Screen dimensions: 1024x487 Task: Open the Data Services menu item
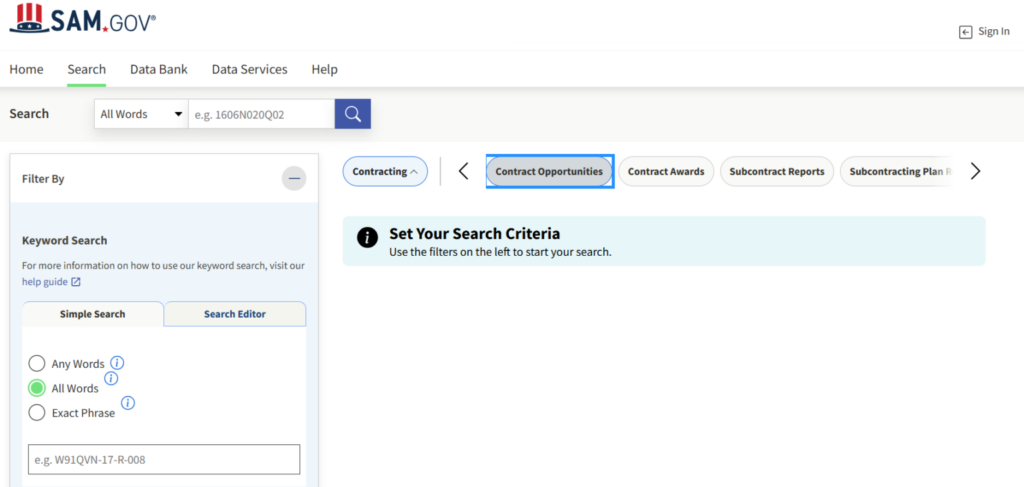tap(249, 69)
